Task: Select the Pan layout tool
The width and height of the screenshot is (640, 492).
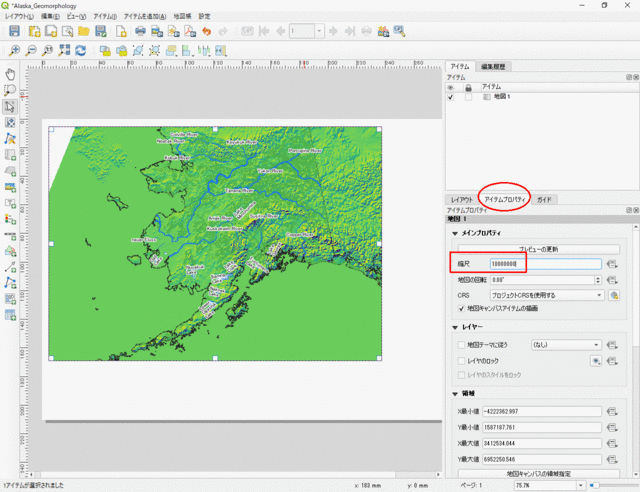Action: click(x=10, y=74)
